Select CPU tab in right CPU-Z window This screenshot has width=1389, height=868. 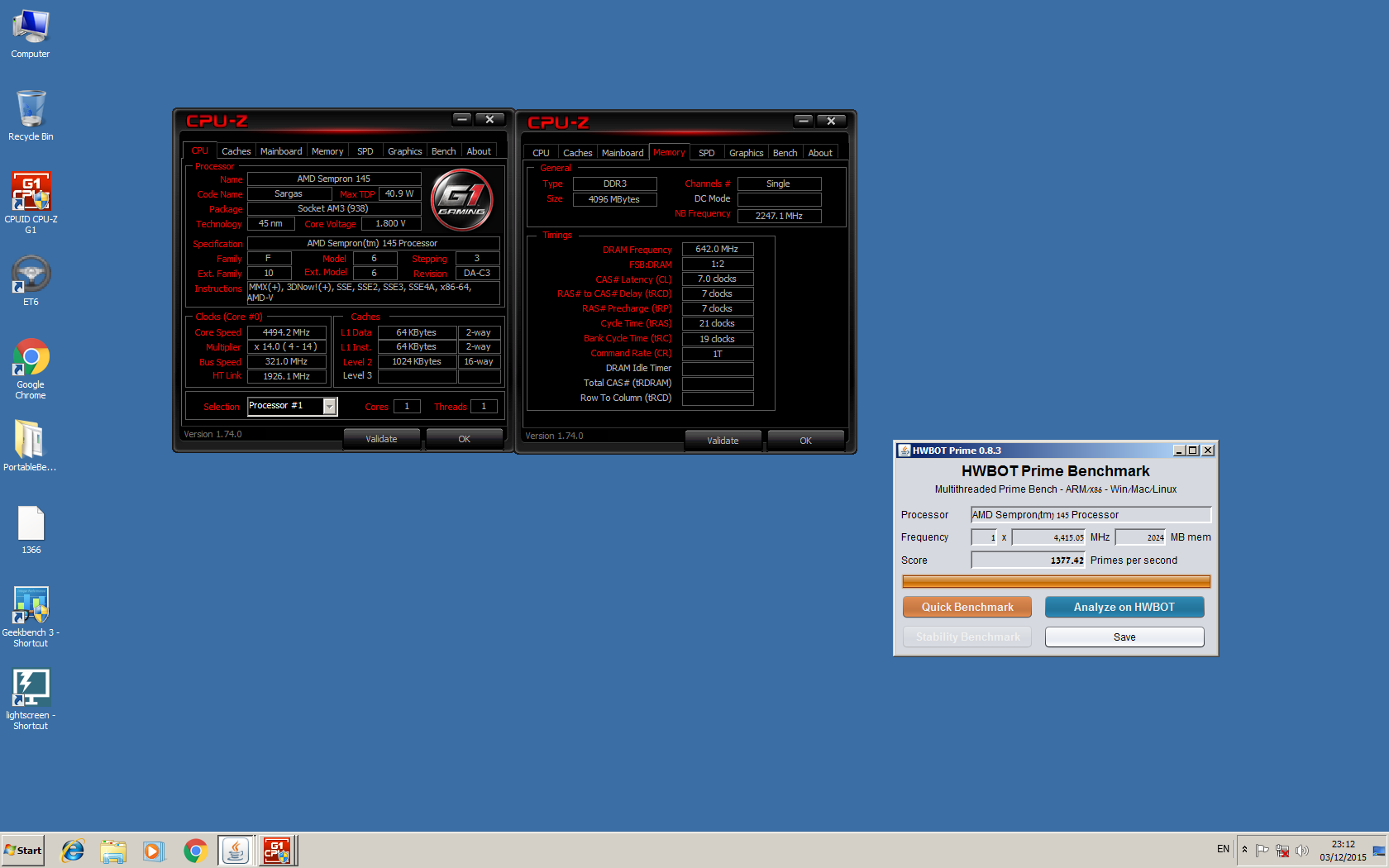pos(541,153)
